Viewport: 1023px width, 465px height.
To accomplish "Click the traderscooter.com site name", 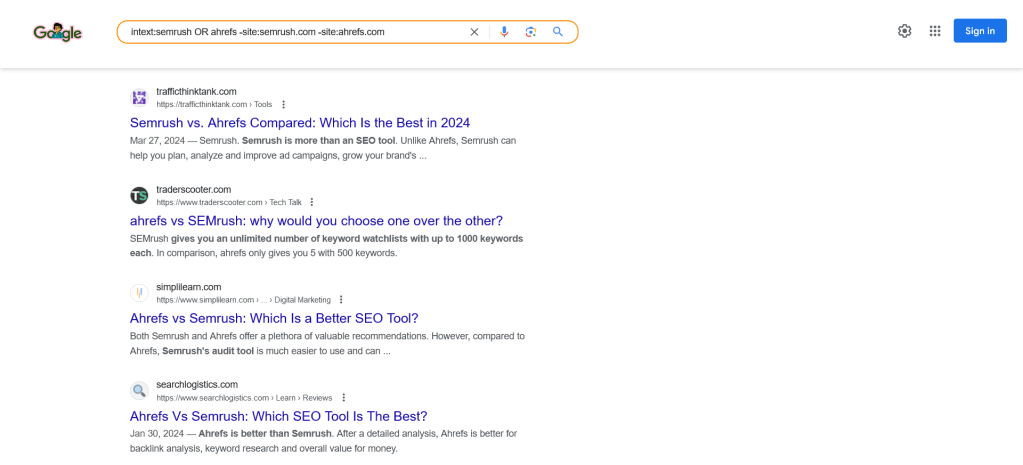I will [x=194, y=189].
